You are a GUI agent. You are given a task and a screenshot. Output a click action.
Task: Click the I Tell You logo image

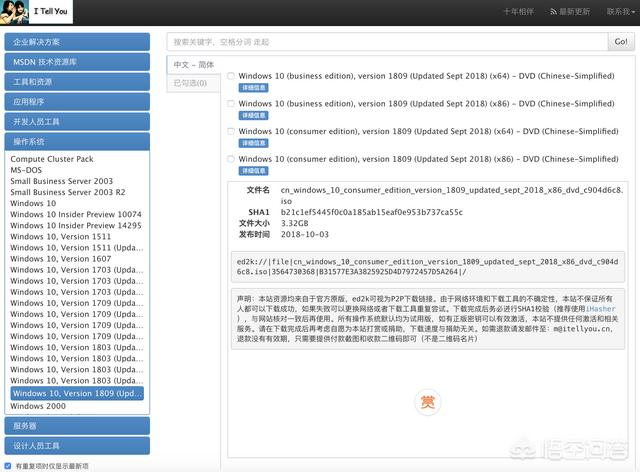coord(36,12)
